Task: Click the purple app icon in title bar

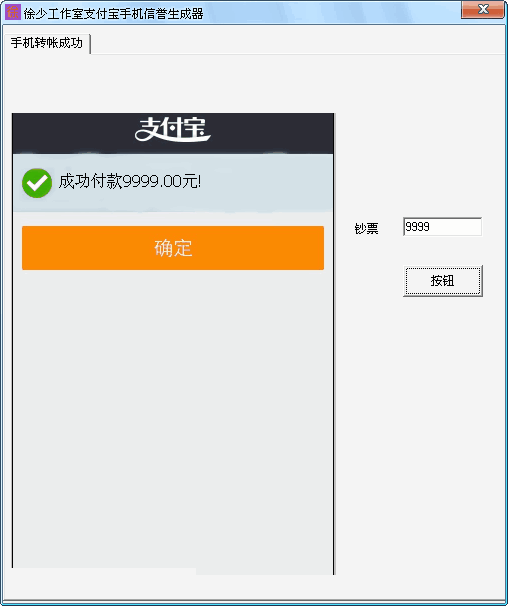Action: tap(12, 12)
